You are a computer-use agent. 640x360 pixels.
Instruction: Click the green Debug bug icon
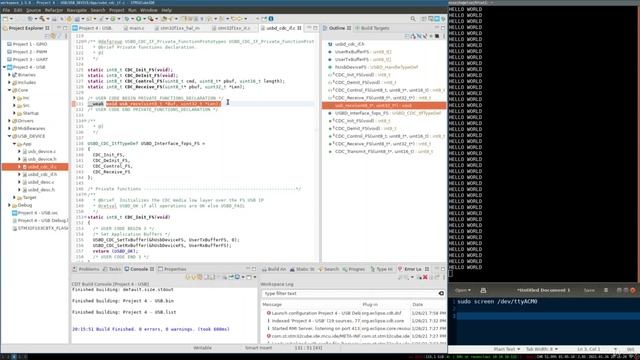coord(127,19)
